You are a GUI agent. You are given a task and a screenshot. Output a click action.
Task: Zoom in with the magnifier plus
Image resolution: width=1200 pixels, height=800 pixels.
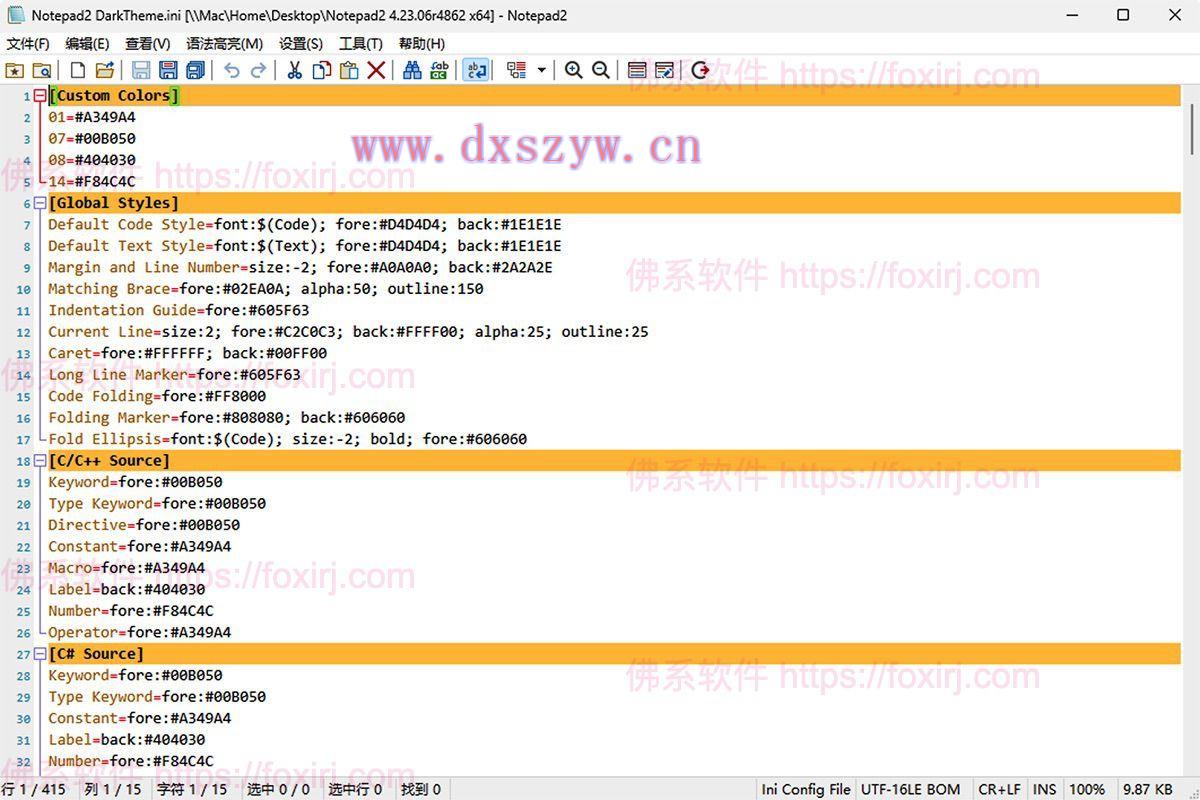[x=573, y=70]
